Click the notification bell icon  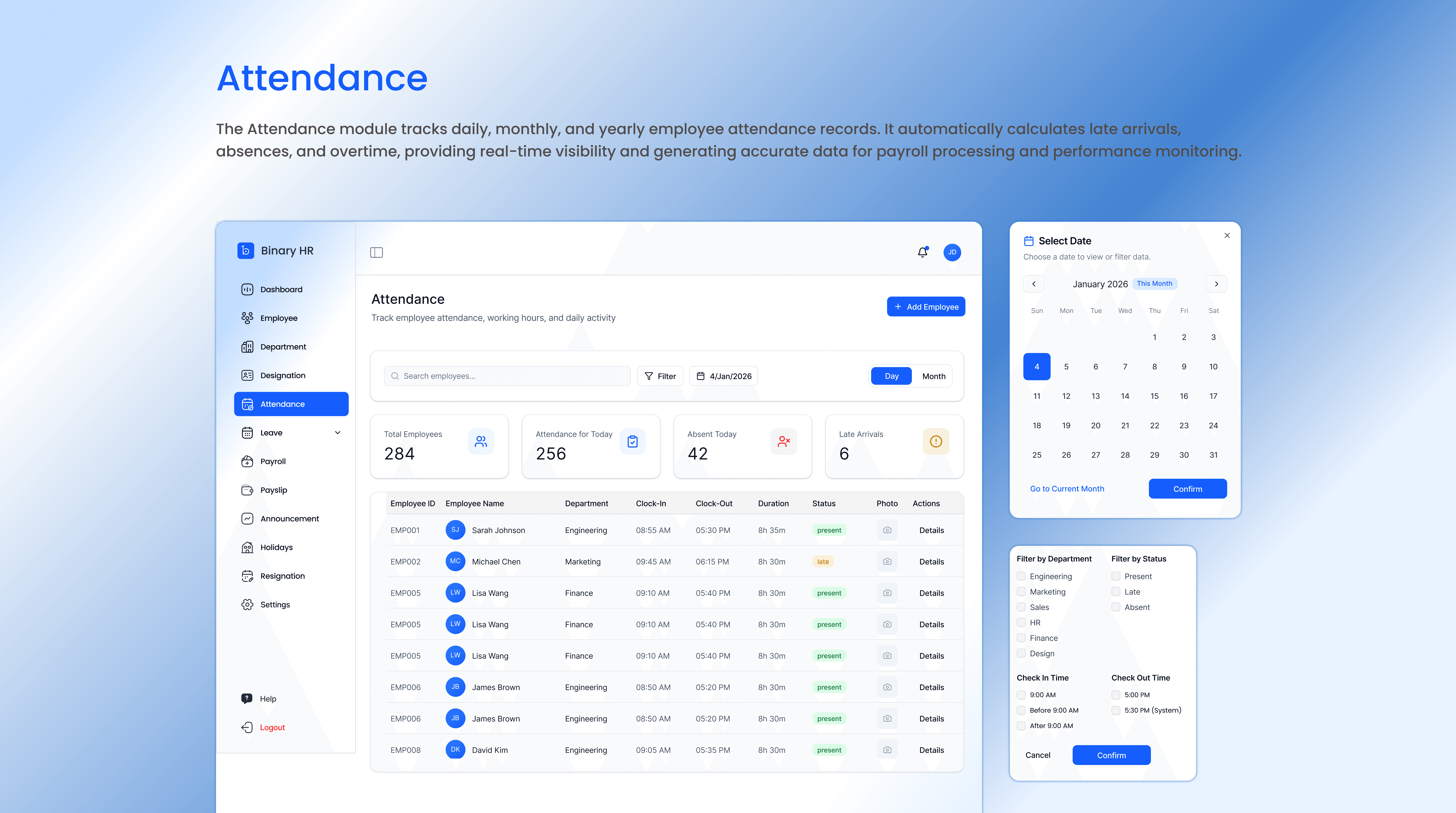pyautogui.click(x=922, y=252)
